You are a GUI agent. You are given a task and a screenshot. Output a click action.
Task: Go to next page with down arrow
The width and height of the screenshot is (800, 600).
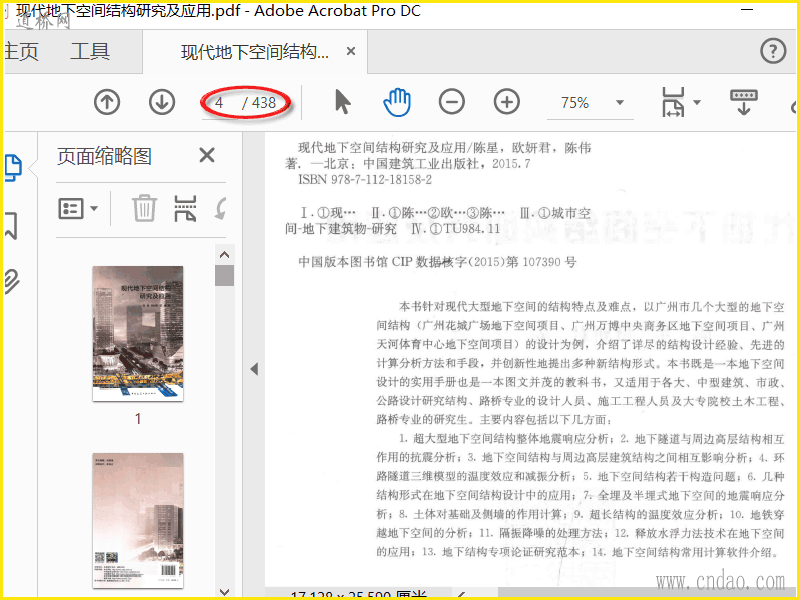[162, 102]
